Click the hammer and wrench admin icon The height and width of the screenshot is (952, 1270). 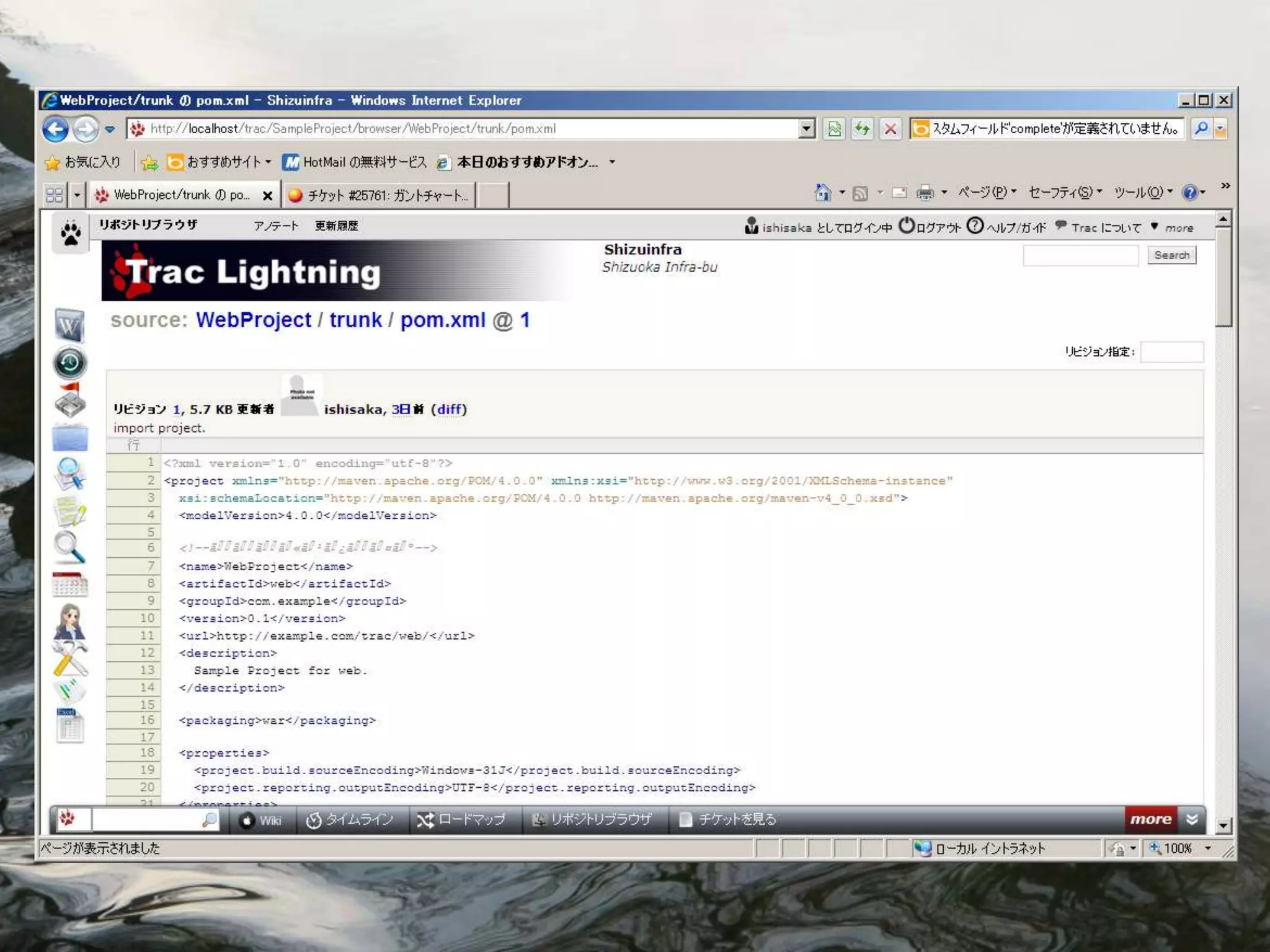point(69,658)
